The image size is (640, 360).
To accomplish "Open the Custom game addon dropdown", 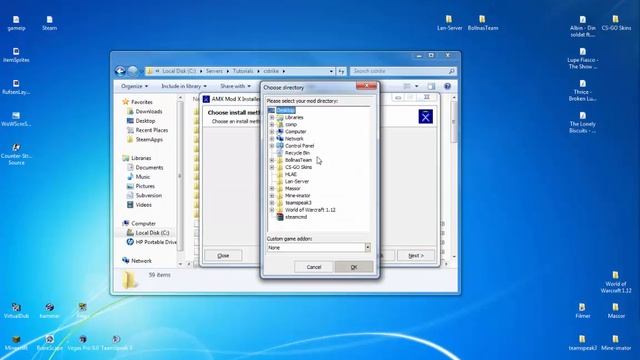I will pos(367,247).
